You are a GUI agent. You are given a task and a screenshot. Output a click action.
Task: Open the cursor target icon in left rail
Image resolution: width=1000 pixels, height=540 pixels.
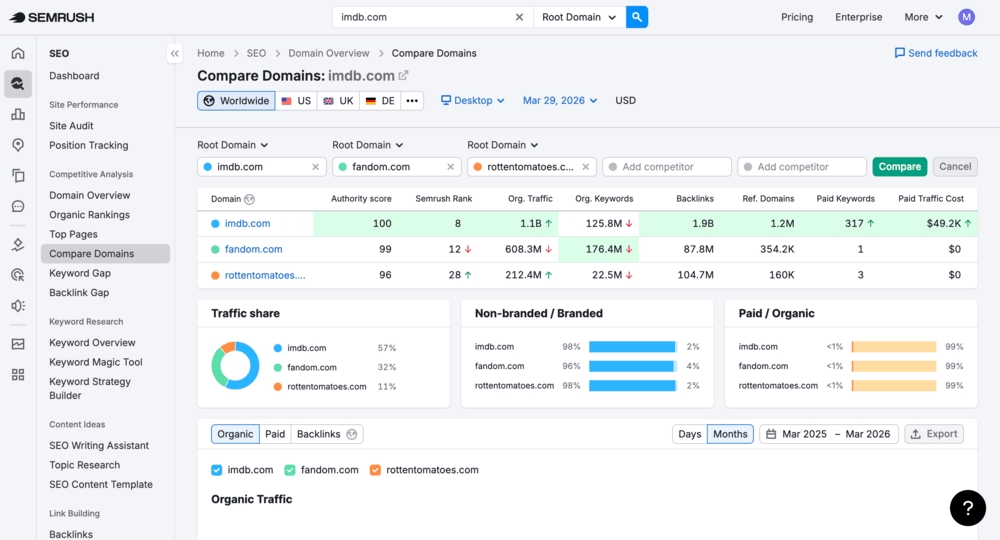point(18,275)
